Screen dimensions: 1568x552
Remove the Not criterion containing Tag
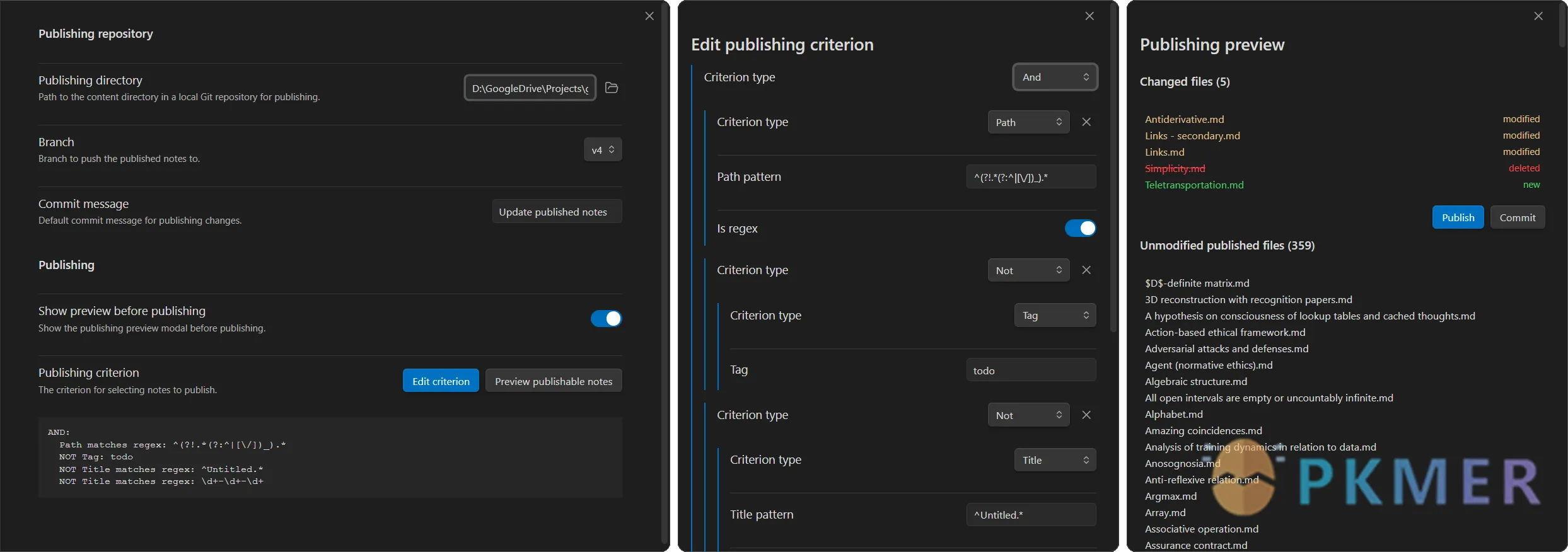coord(1086,270)
